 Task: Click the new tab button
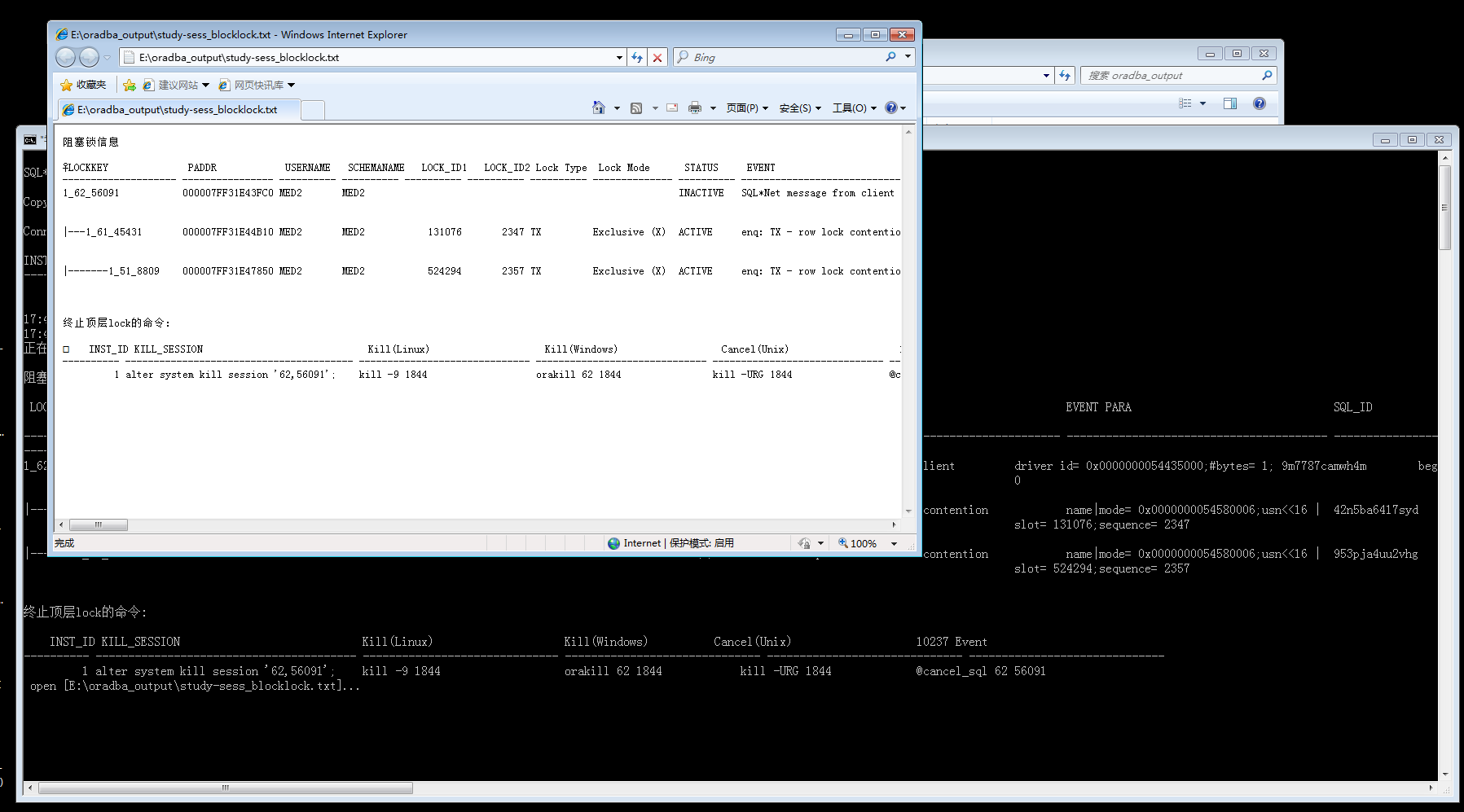pyautogui.click(x=313, y=110)
